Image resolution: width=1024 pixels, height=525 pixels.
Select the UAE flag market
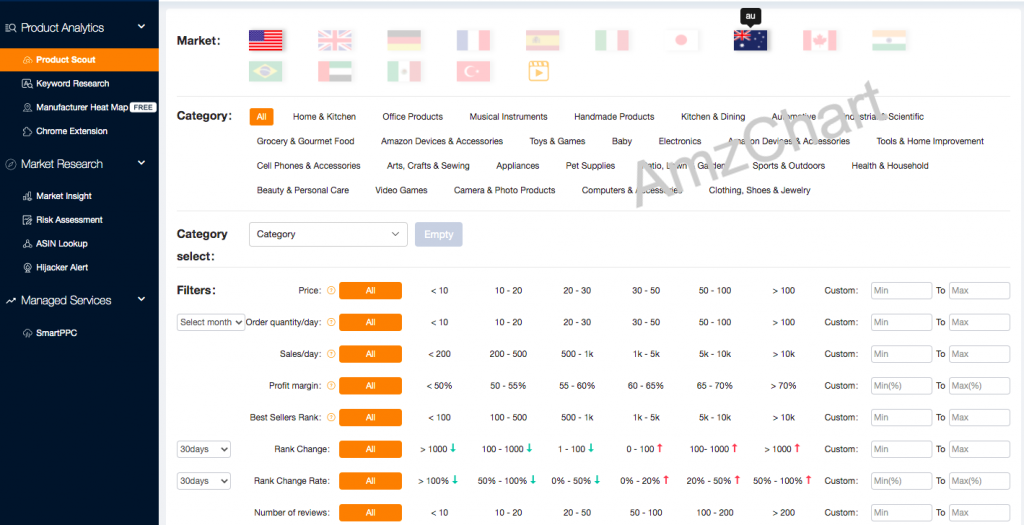(x=335, y=71)
